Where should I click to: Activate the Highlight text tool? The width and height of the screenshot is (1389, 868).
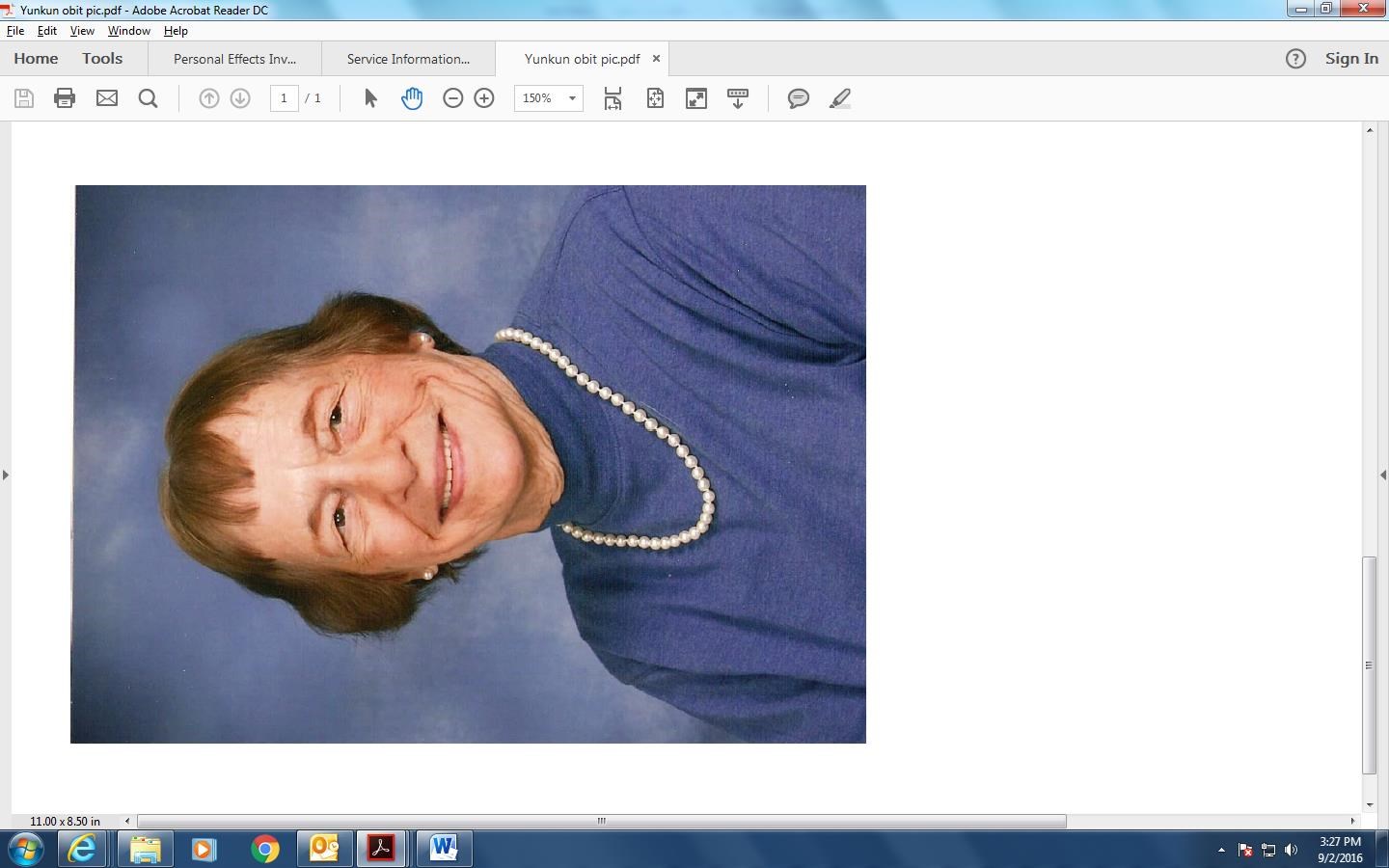coord(840,97)
